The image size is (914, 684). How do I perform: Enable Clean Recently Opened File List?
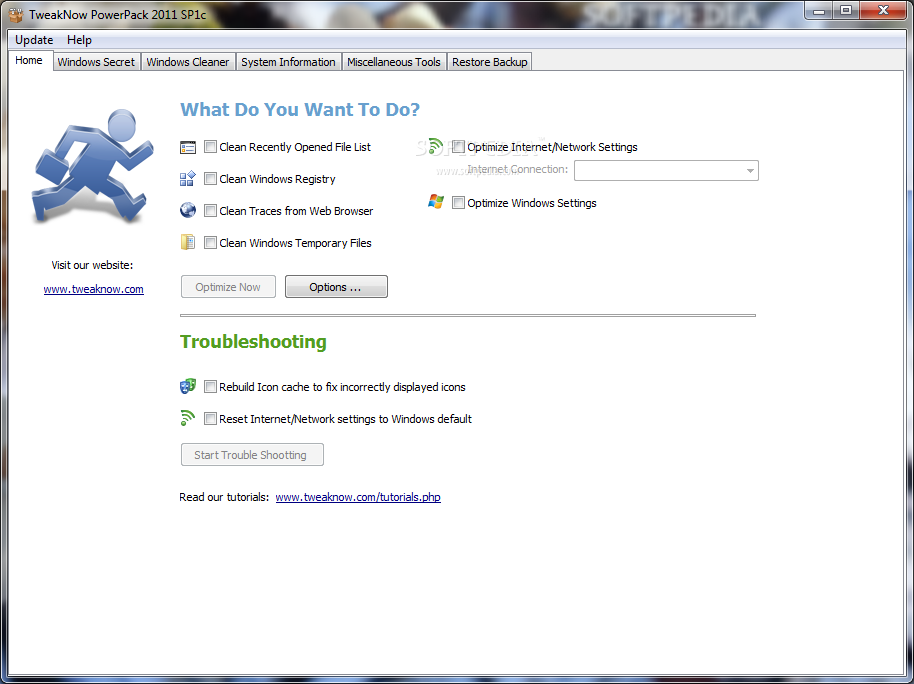tap(210, 147)
